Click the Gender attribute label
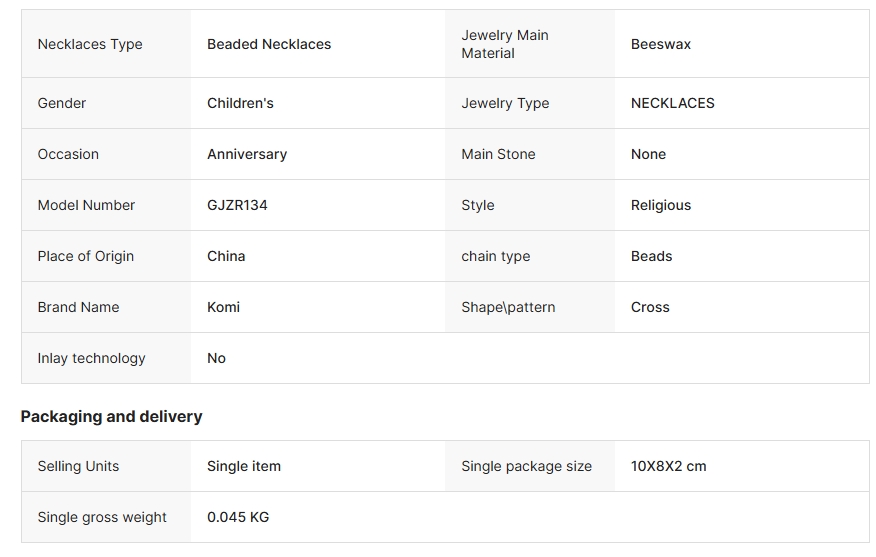The image size is (876, 557). pos(61,103)
